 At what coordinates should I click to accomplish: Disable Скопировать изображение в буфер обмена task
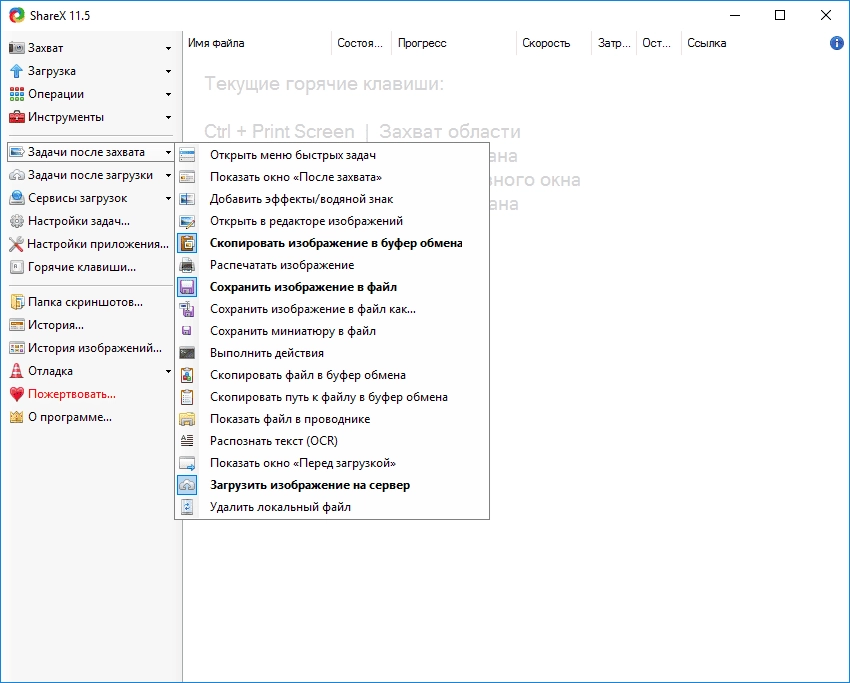[332, 243]
